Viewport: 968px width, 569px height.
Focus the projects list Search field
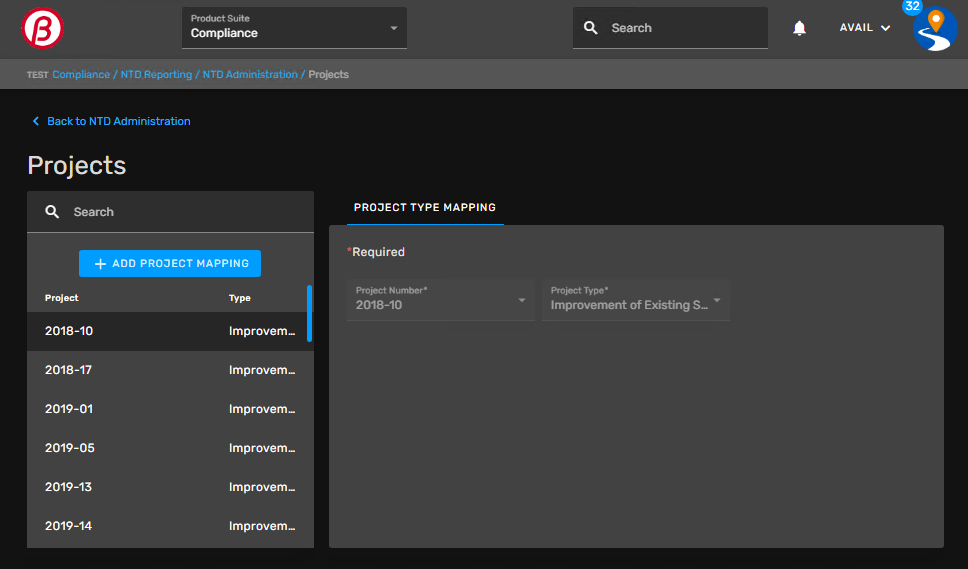coord(170,212)
